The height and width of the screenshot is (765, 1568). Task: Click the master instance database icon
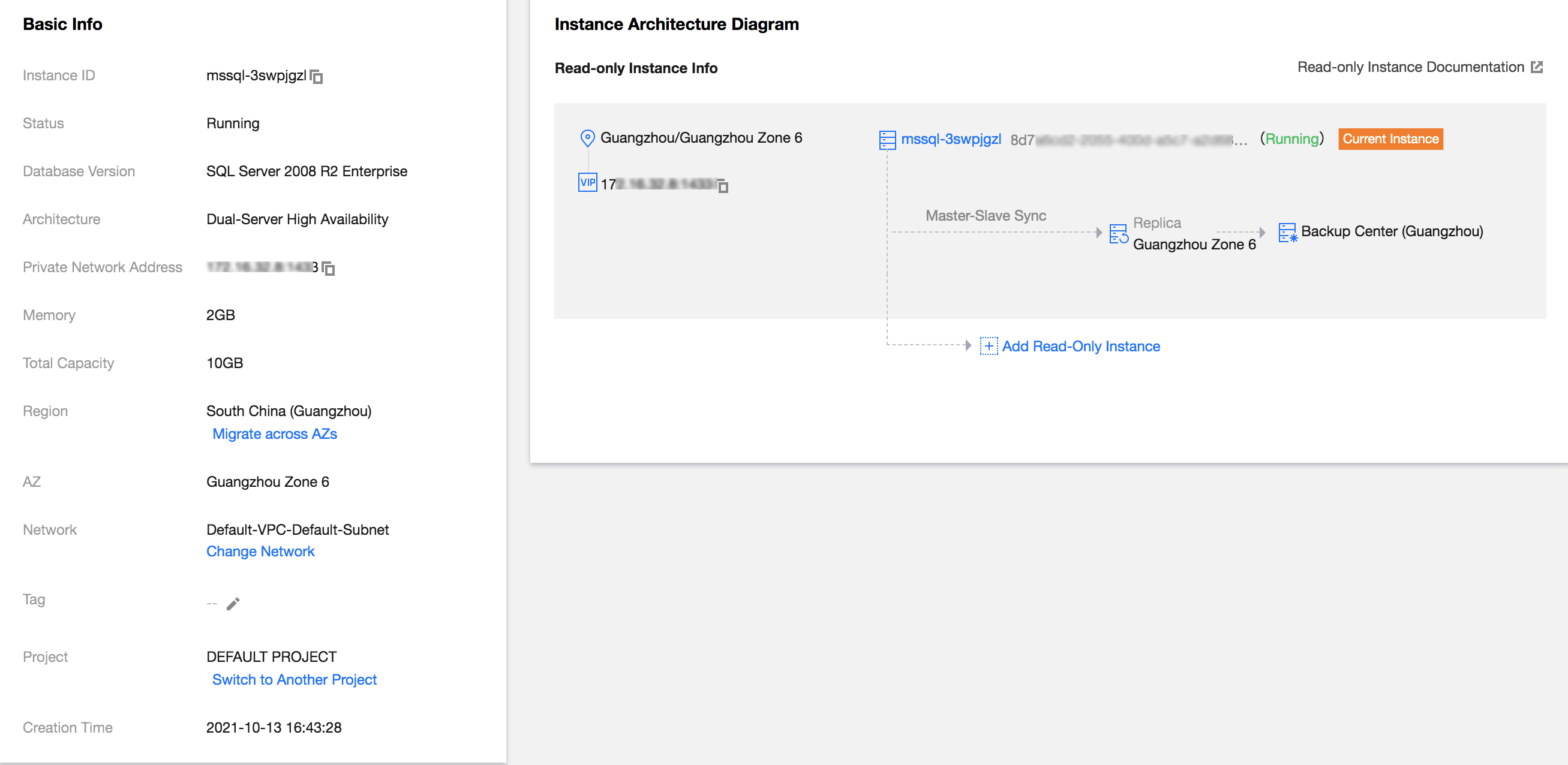pos(887,139)
